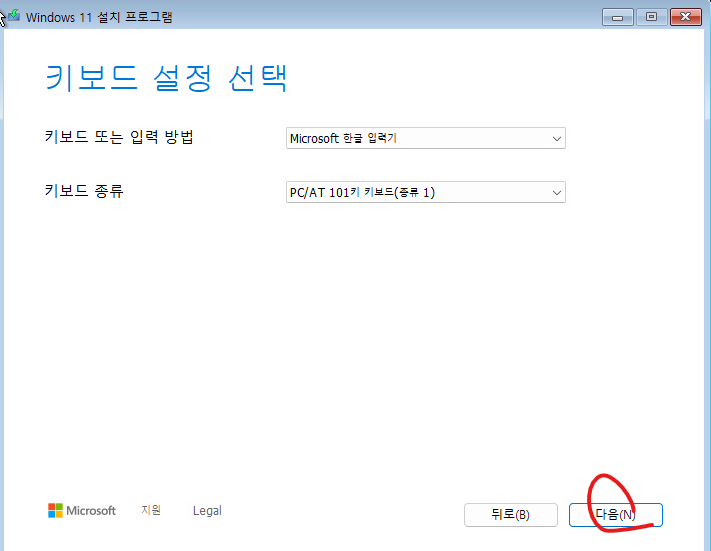Click the 키보드 또는 입력 방법 label
Viewport: 711px width, 551px height.
coord(119,137)
